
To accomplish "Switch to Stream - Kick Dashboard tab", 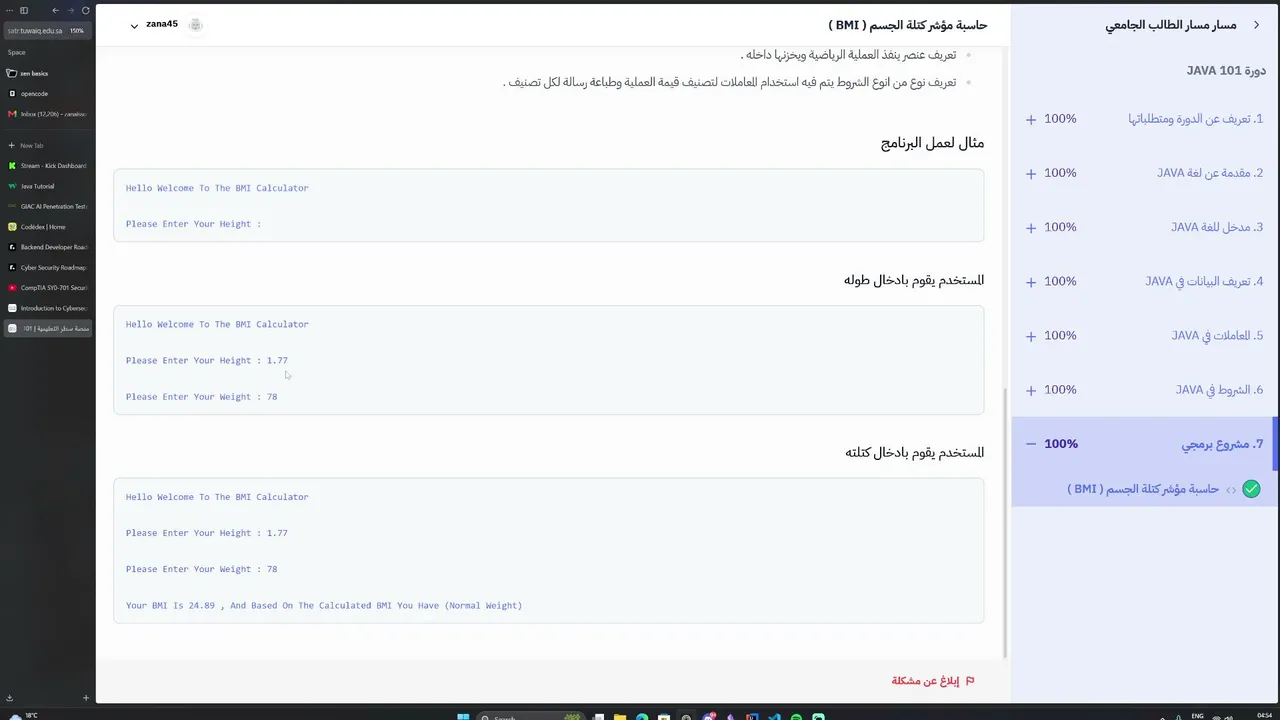I will pos(48,166).
